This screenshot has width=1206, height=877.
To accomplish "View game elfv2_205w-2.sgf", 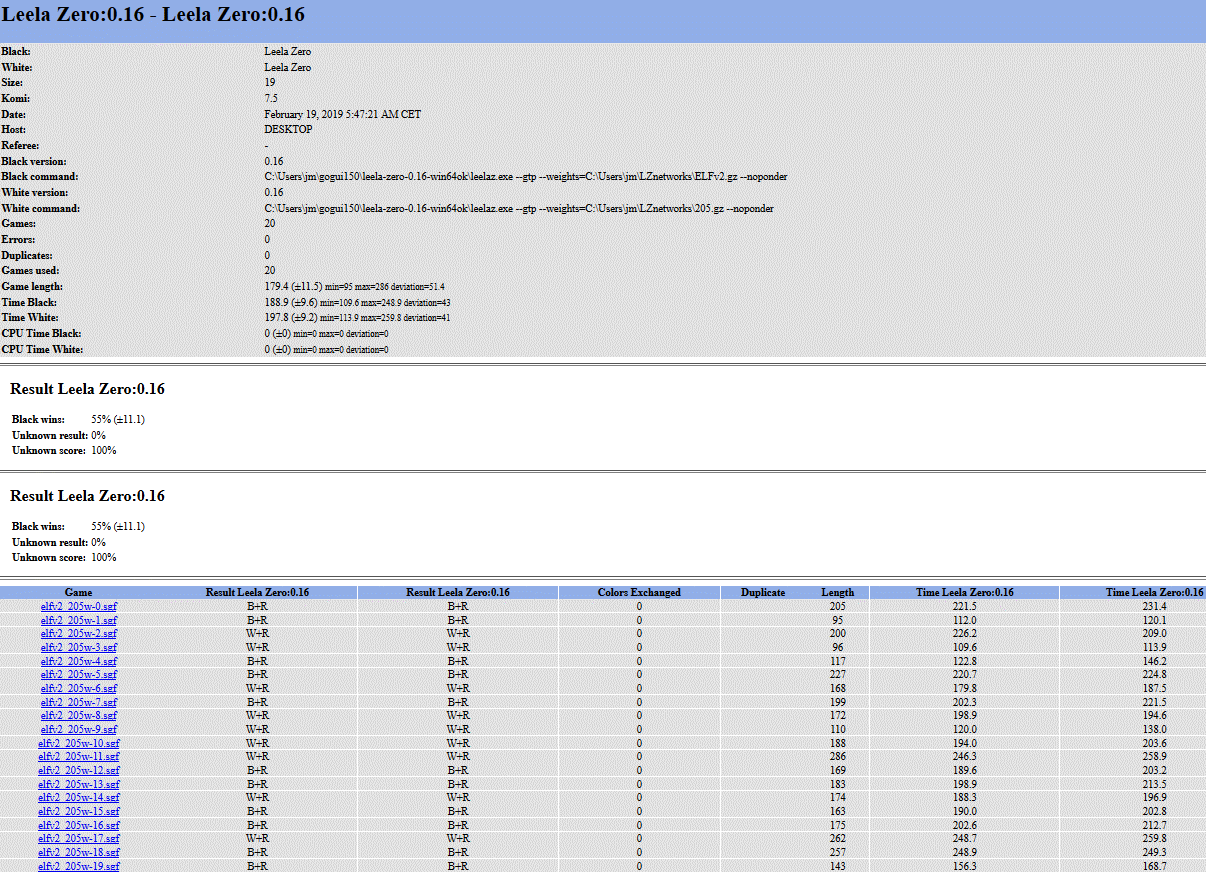I will (78, 634).
